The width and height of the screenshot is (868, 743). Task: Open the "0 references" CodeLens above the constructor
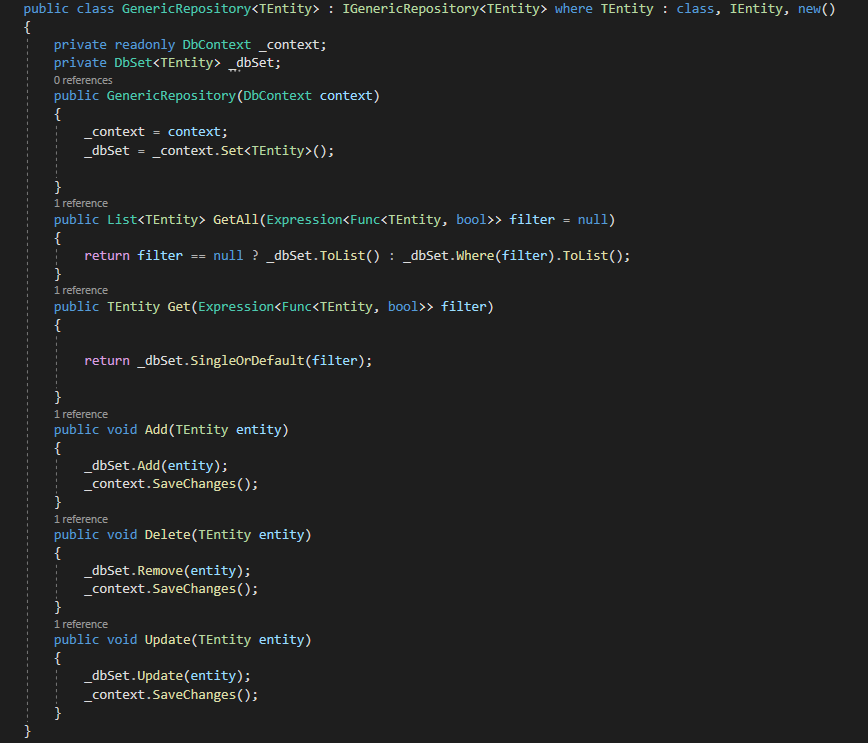83,80
